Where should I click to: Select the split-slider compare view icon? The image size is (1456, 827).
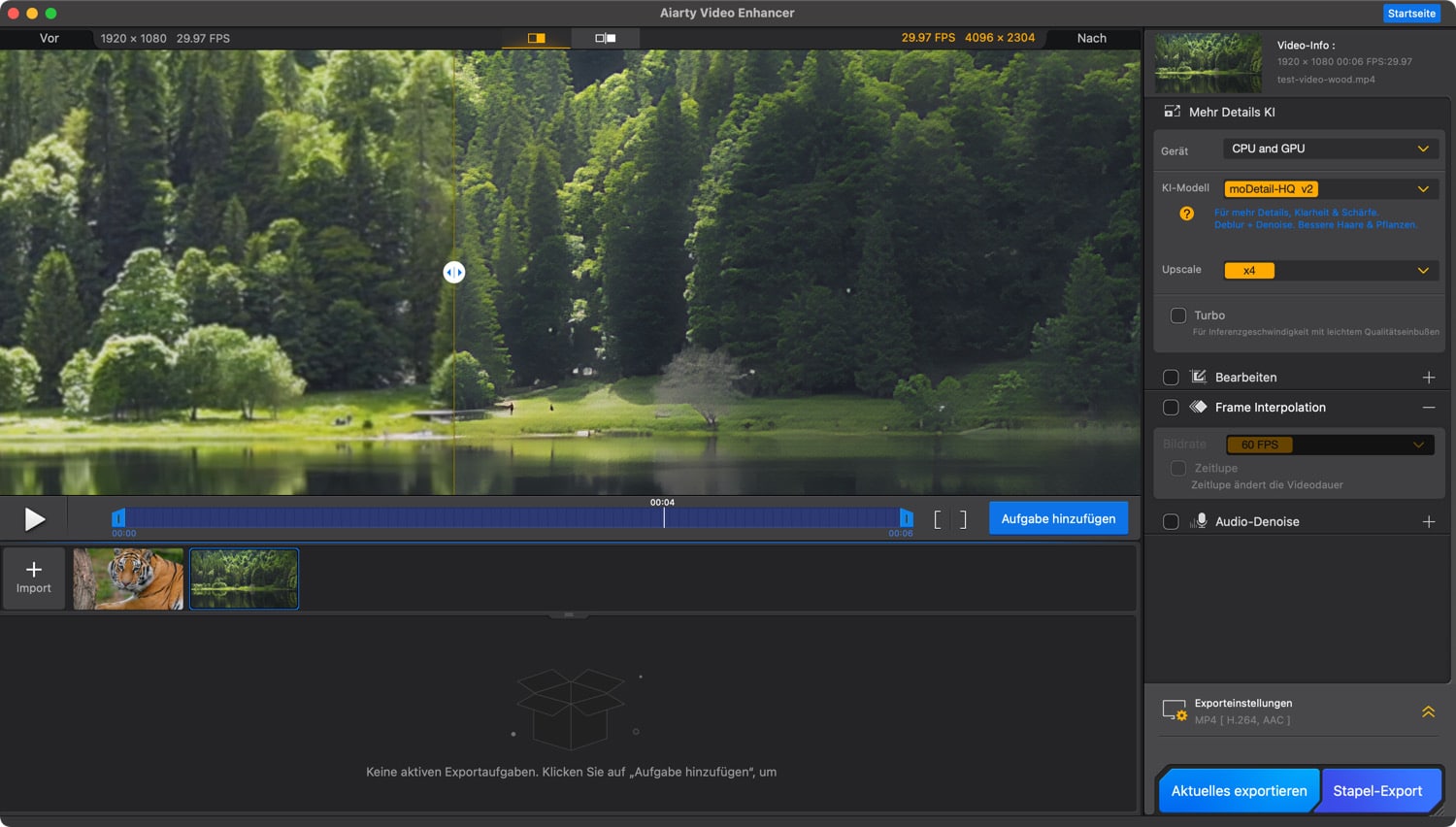coord(536,38)
